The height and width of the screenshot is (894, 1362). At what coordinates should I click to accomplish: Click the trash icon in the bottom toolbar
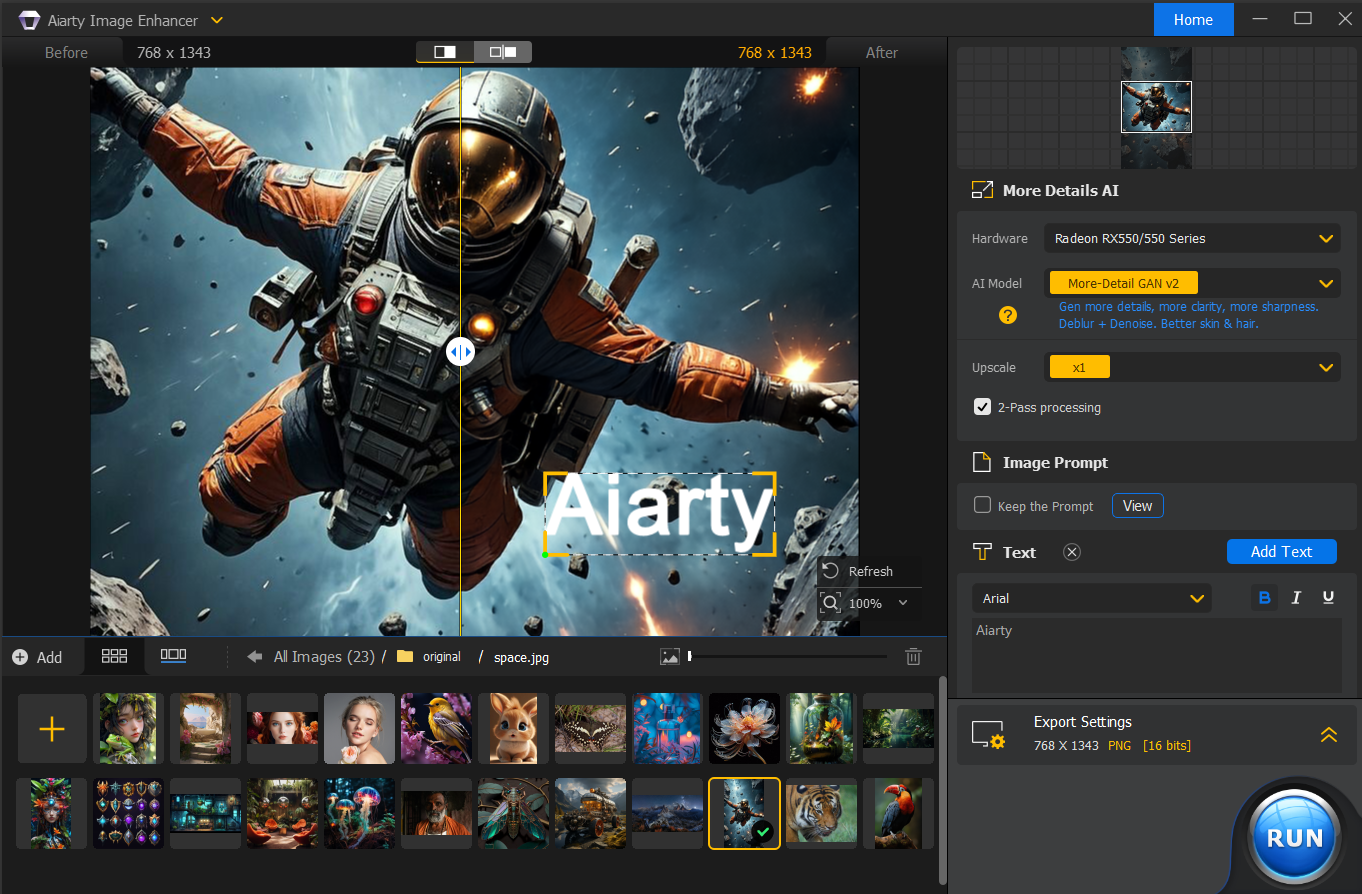[x=913, y=656]
